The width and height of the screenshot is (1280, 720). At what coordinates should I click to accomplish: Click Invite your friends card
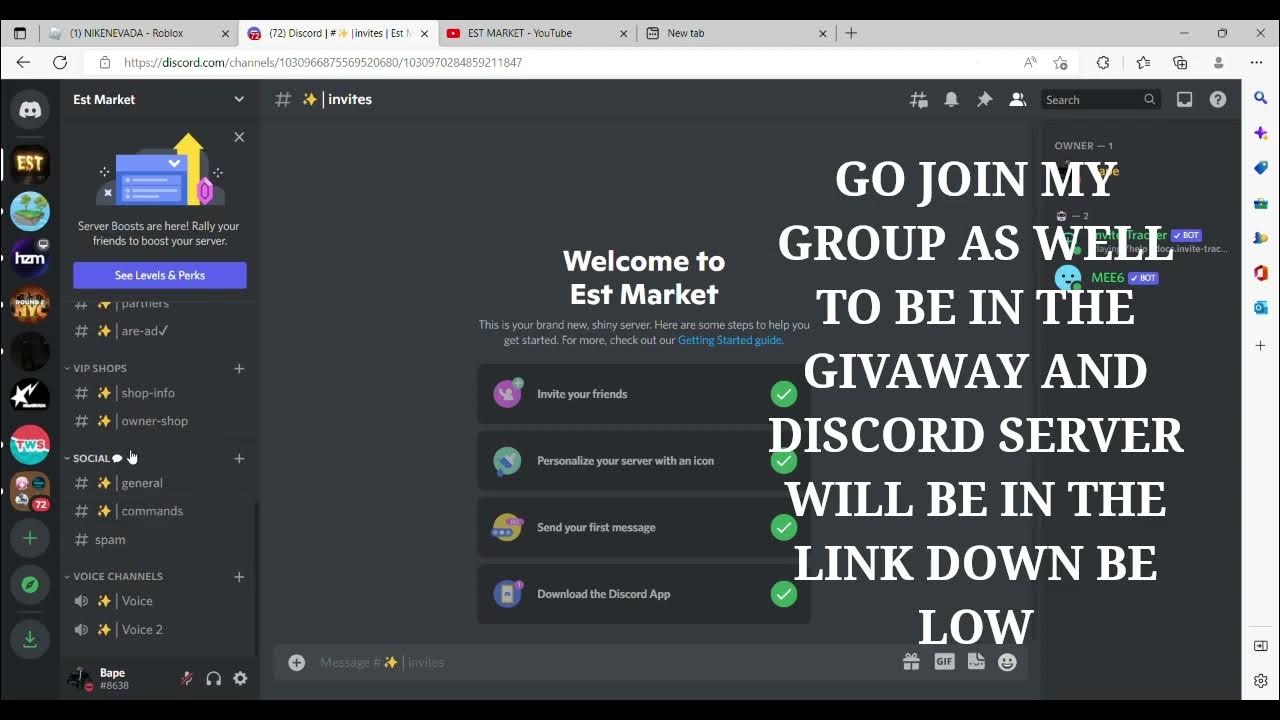click(x=644, y=394)
